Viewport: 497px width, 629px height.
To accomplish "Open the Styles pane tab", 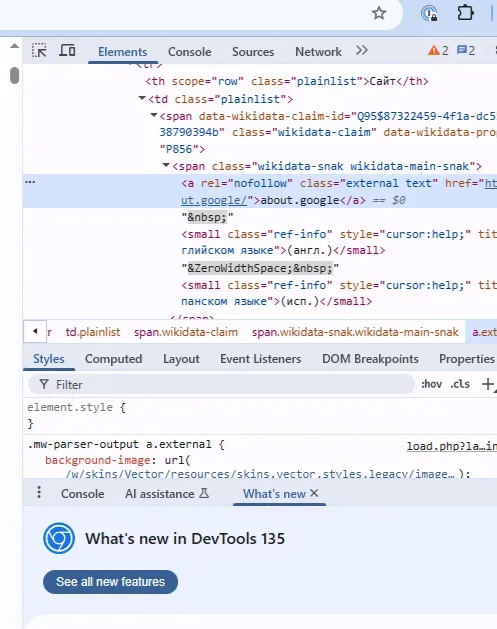I will (49, 359).
